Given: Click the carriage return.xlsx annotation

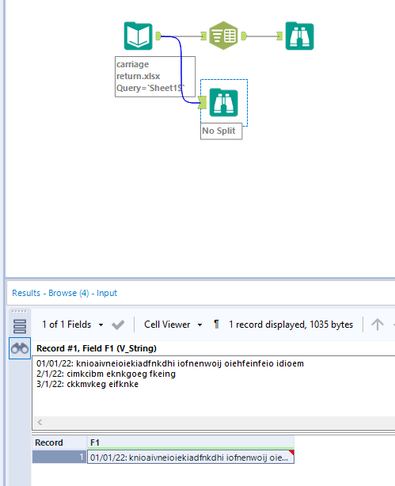Looking at the screenshot, I should pos(155,76).
